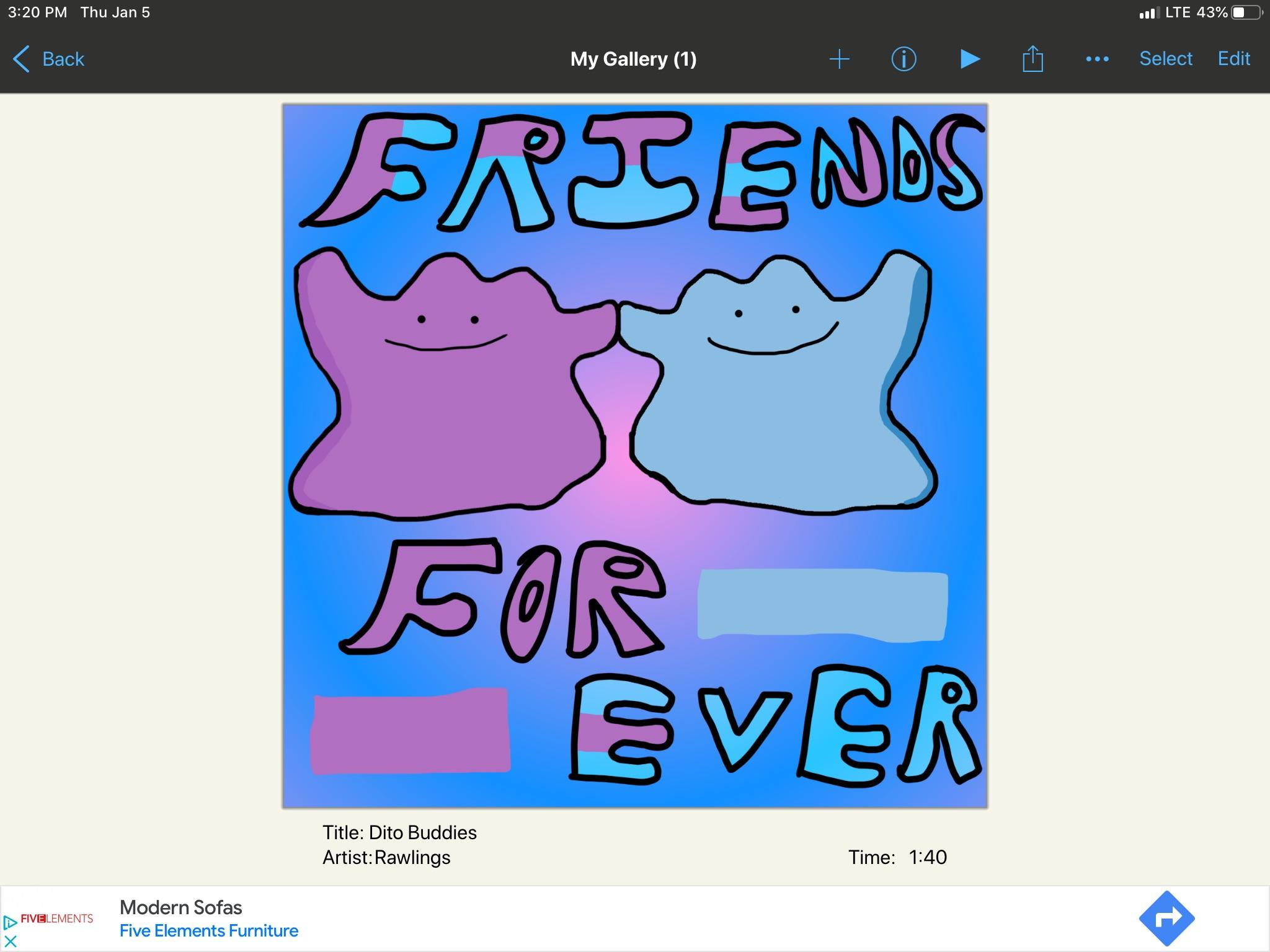Click the FiveElements logo in ad

56,919
